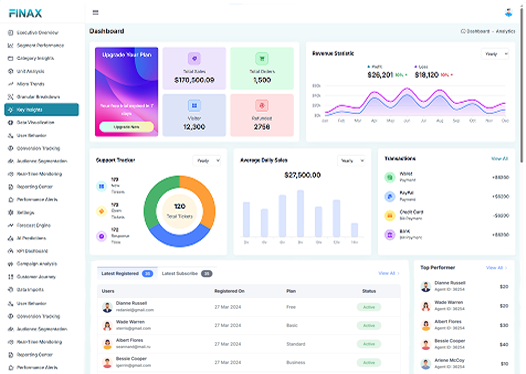Expand the Support Tracker Yearly dropdown
Viewport: 526px width, 374px height.
coord(207,161)
